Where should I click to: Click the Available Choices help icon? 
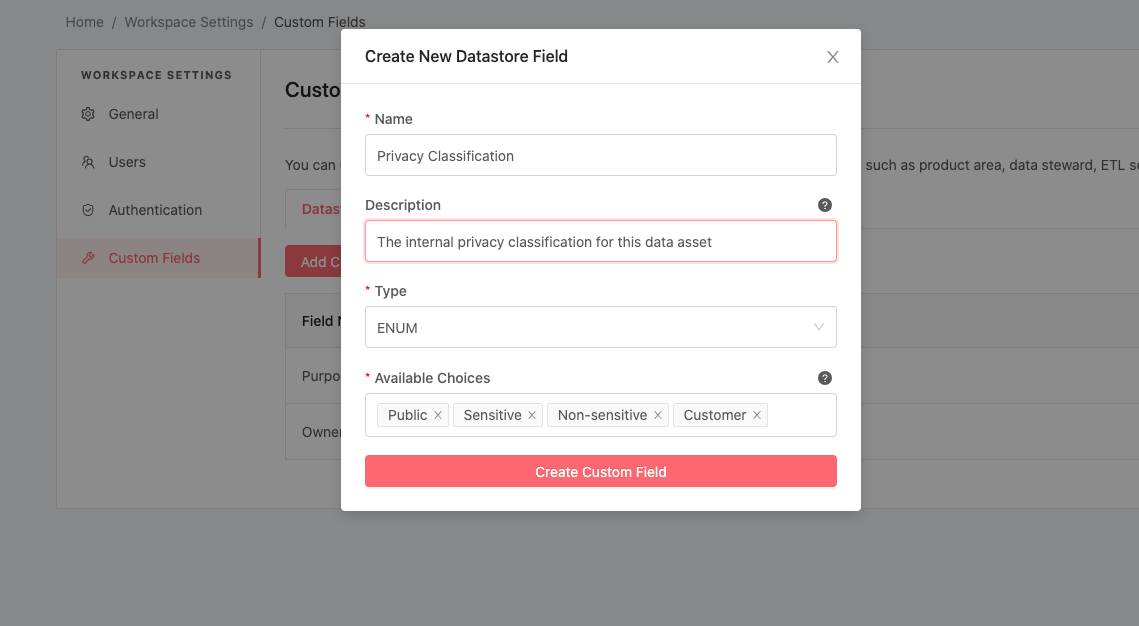click(825, 378)
